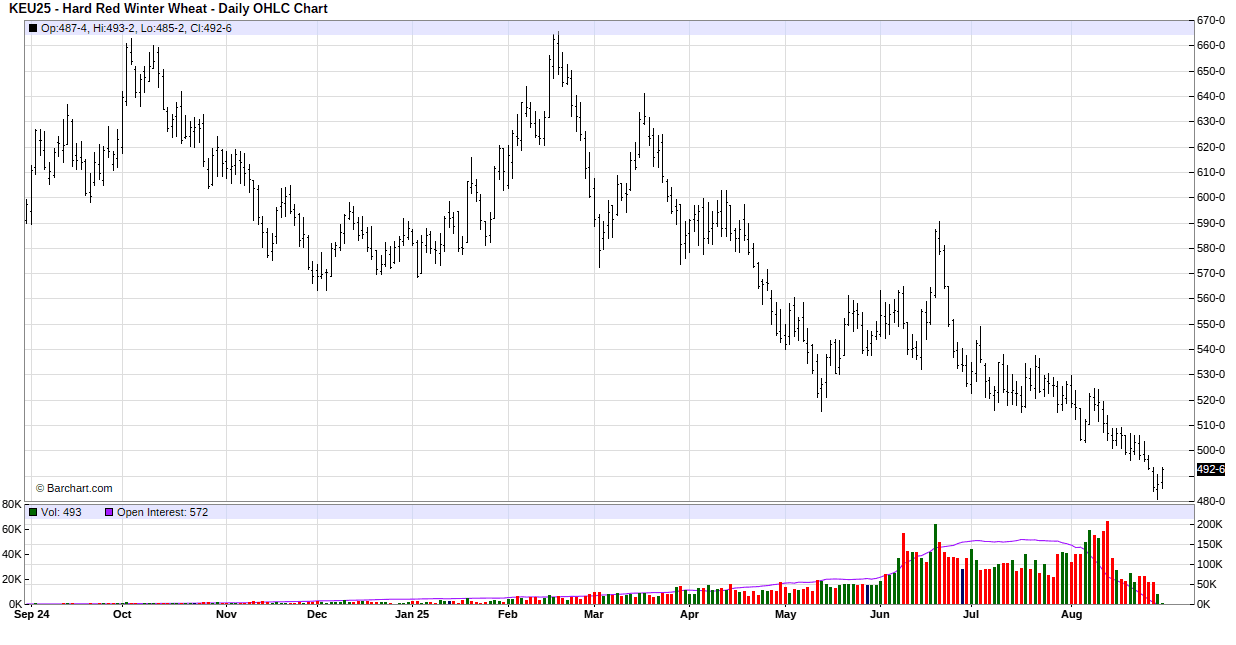This screenshot has width=1236, height=645.
Task: Click the Op:487-4 Hi:493-2 OHLC readout
Action: pyautogui.click(x=136, y=28)
